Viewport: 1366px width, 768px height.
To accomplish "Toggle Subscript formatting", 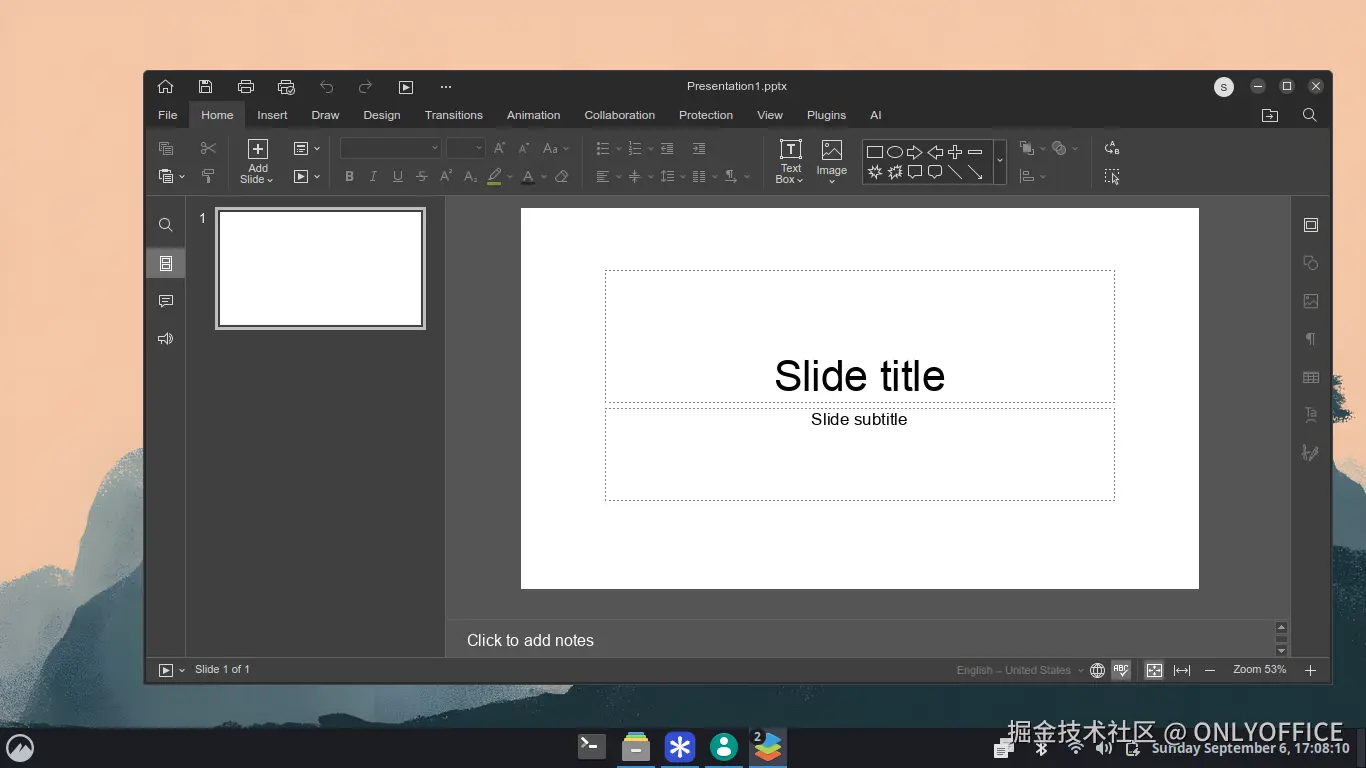I will click(470, 176).
